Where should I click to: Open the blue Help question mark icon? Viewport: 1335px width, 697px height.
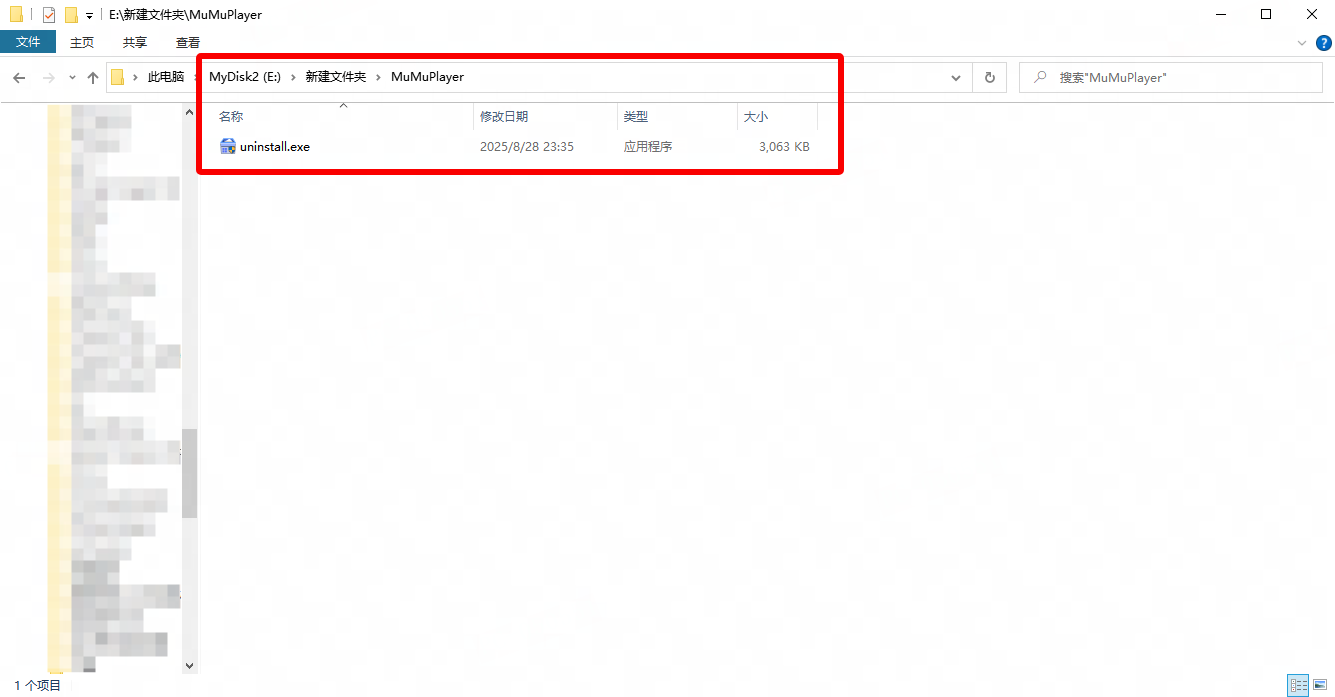pyautogui.click(x=1323, y=42)
